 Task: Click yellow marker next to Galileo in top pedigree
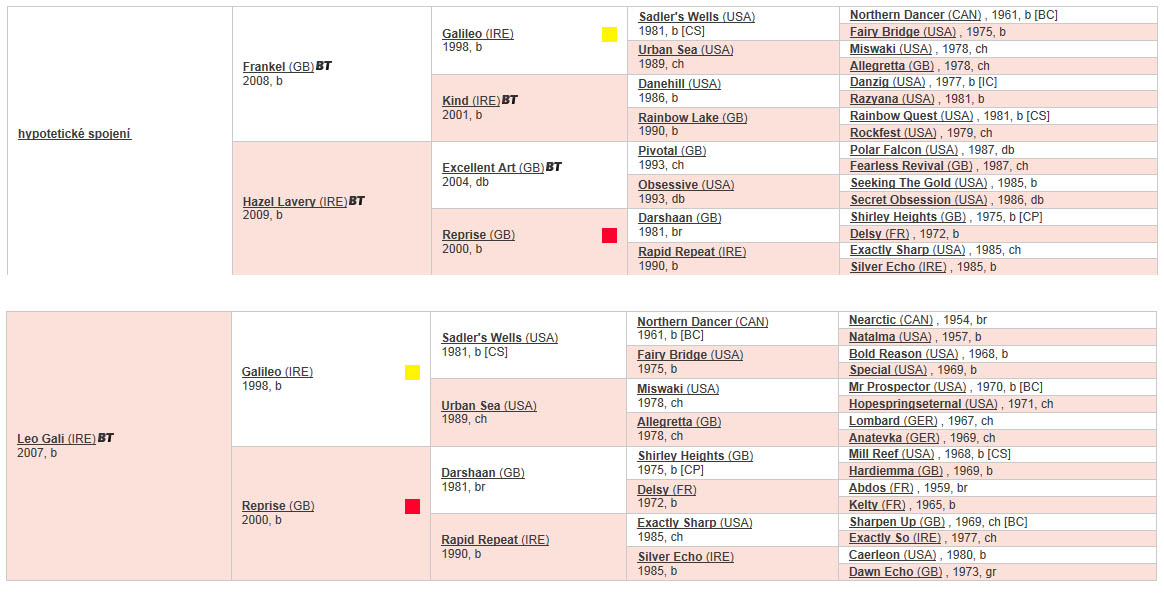609,34
